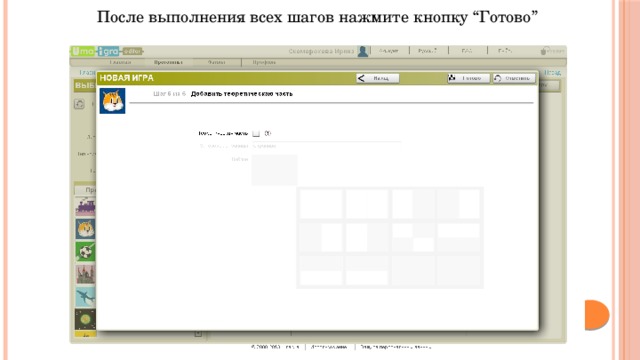Click the 'Назад' link at top right of background page
The height and width of the screenshot is (360, 640).
pos(552,72)
